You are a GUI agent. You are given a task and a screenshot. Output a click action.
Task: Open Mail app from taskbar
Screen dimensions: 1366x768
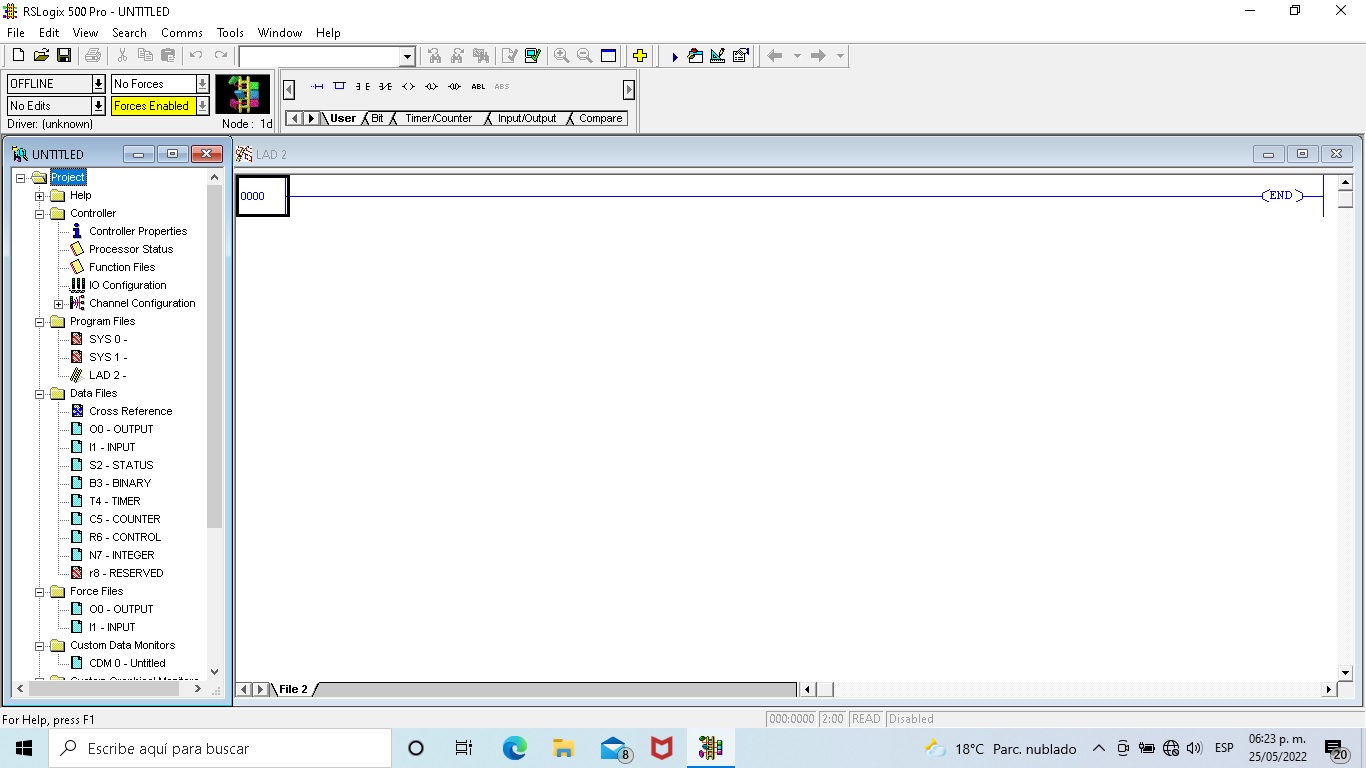point(614,748)
